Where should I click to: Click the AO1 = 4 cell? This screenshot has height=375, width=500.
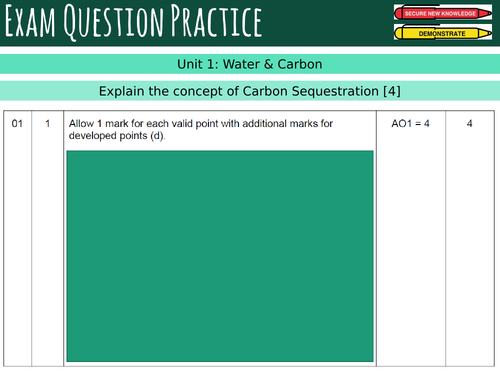coord(410,124)
